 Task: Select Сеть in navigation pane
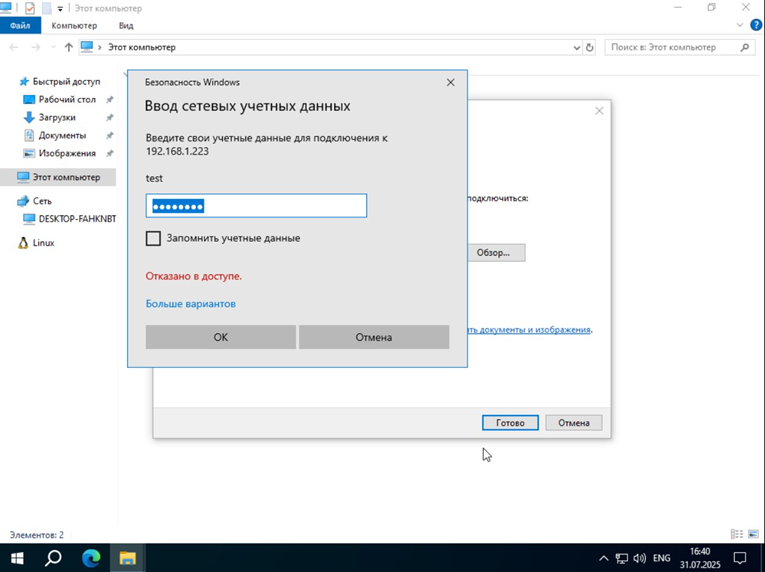[x=42, y=201]
